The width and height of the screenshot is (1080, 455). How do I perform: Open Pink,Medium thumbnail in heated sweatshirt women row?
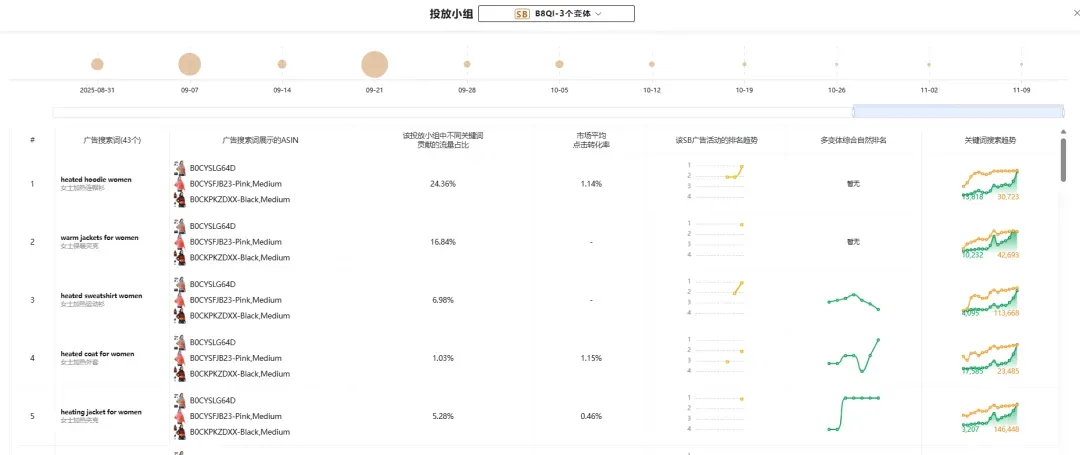180,299
